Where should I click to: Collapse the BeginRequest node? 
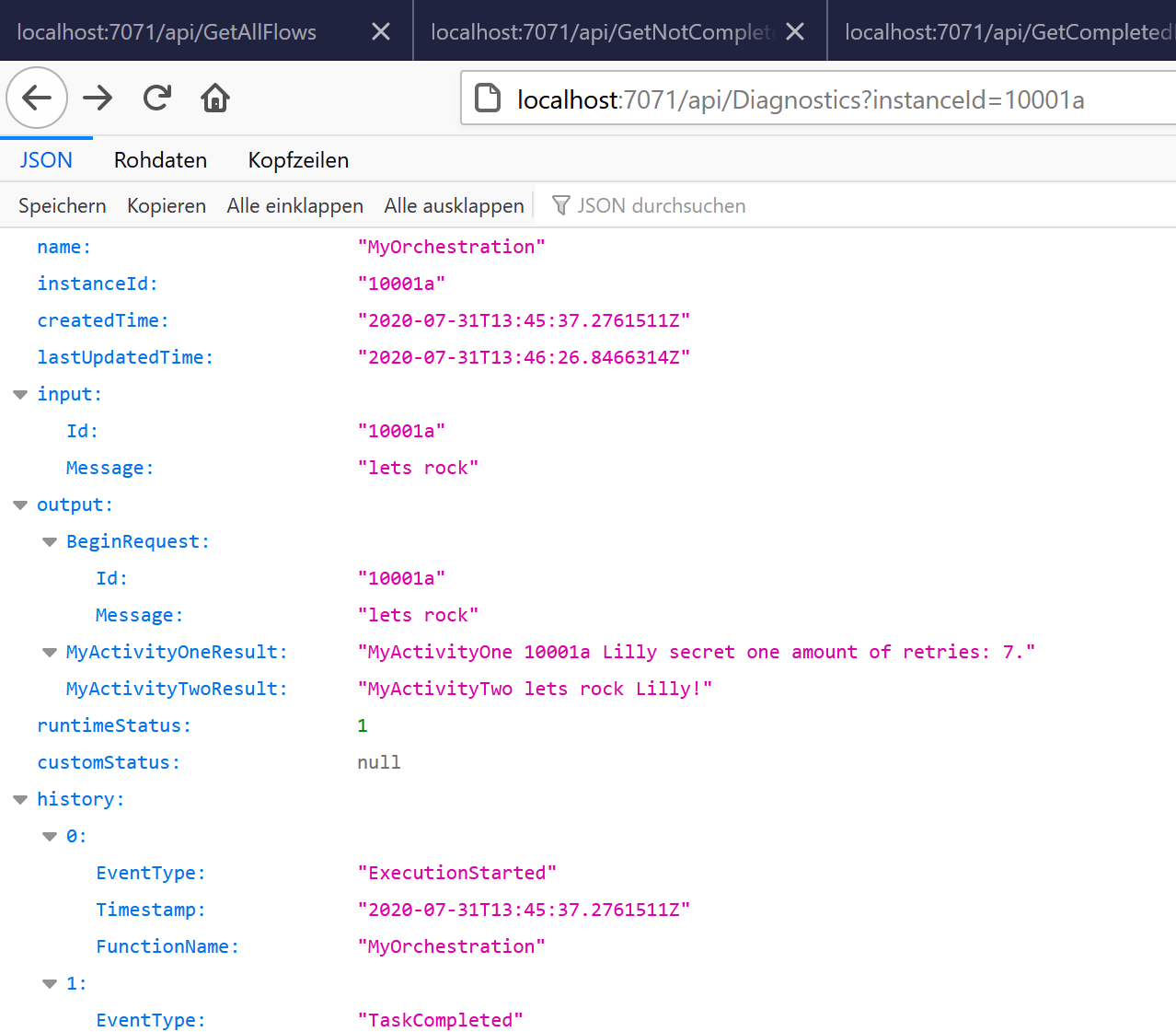pos(50,542)
